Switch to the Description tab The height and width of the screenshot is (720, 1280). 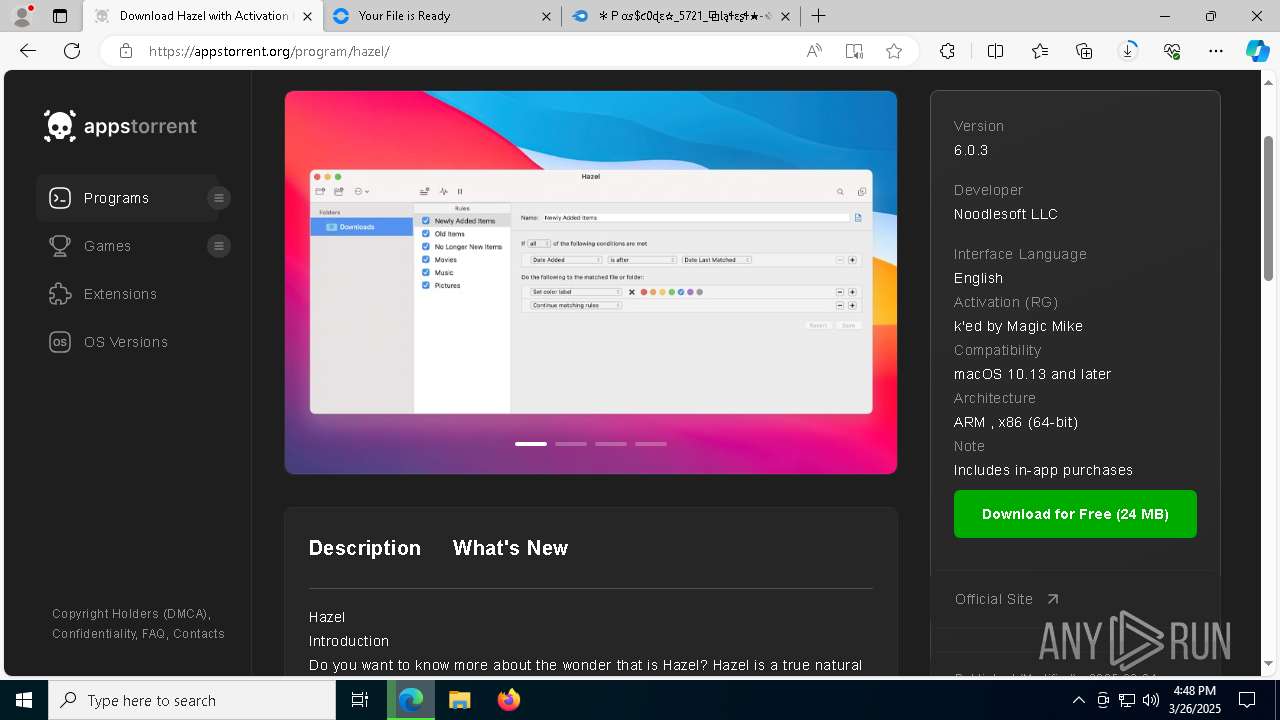(365, 548)
